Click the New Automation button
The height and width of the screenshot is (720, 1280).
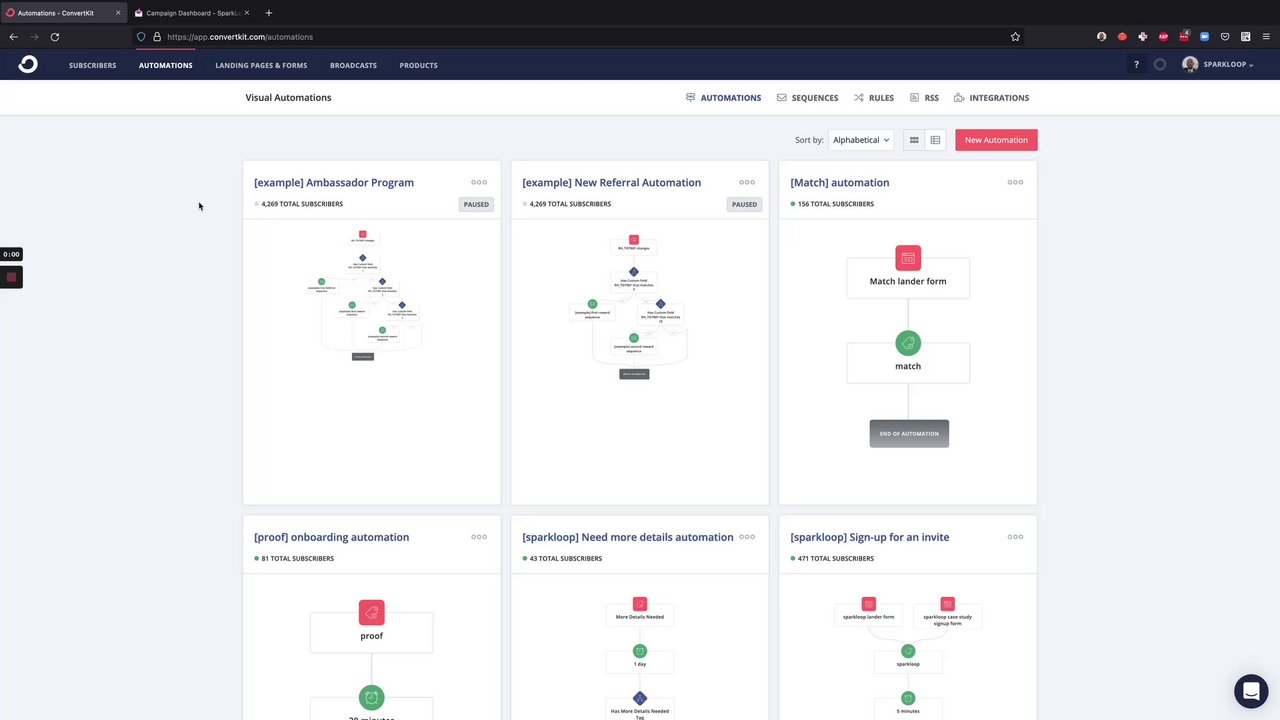click(996, 140)
